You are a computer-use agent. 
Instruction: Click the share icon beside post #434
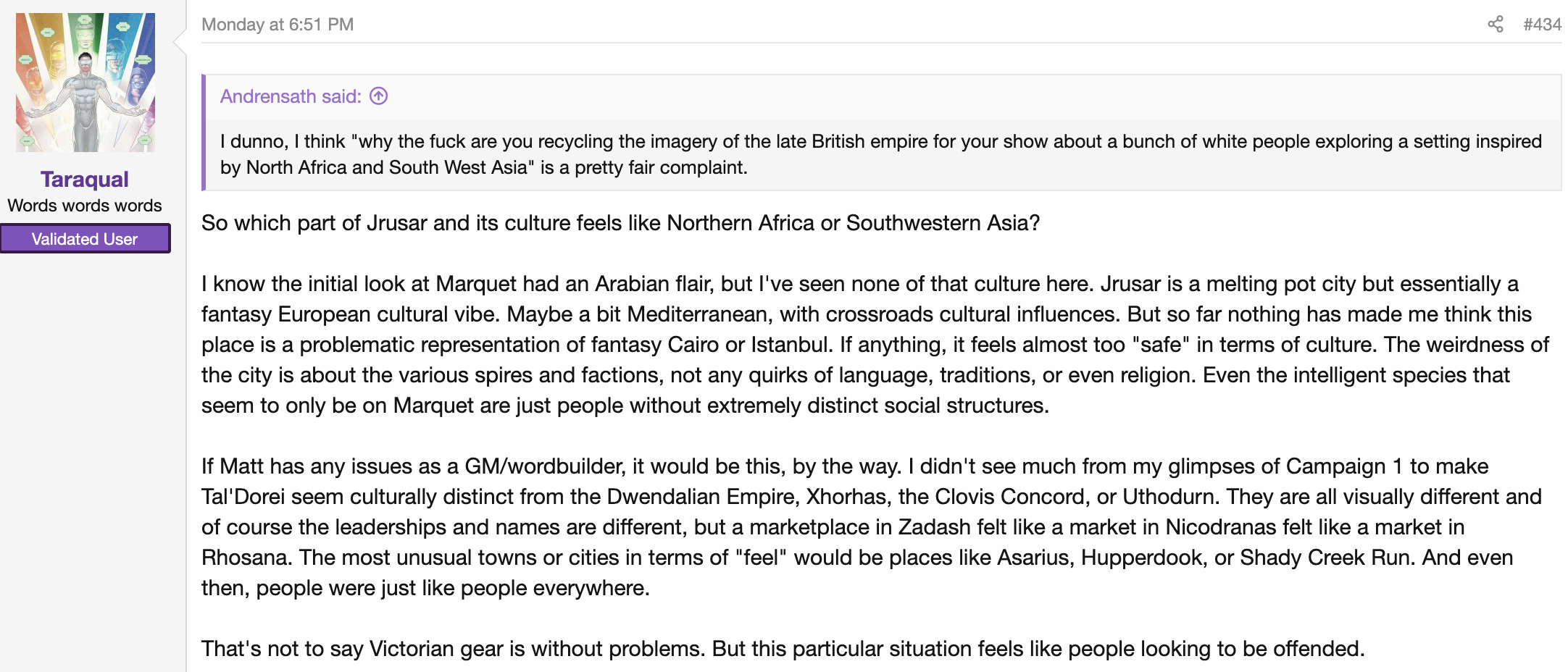pos(1495,24)
